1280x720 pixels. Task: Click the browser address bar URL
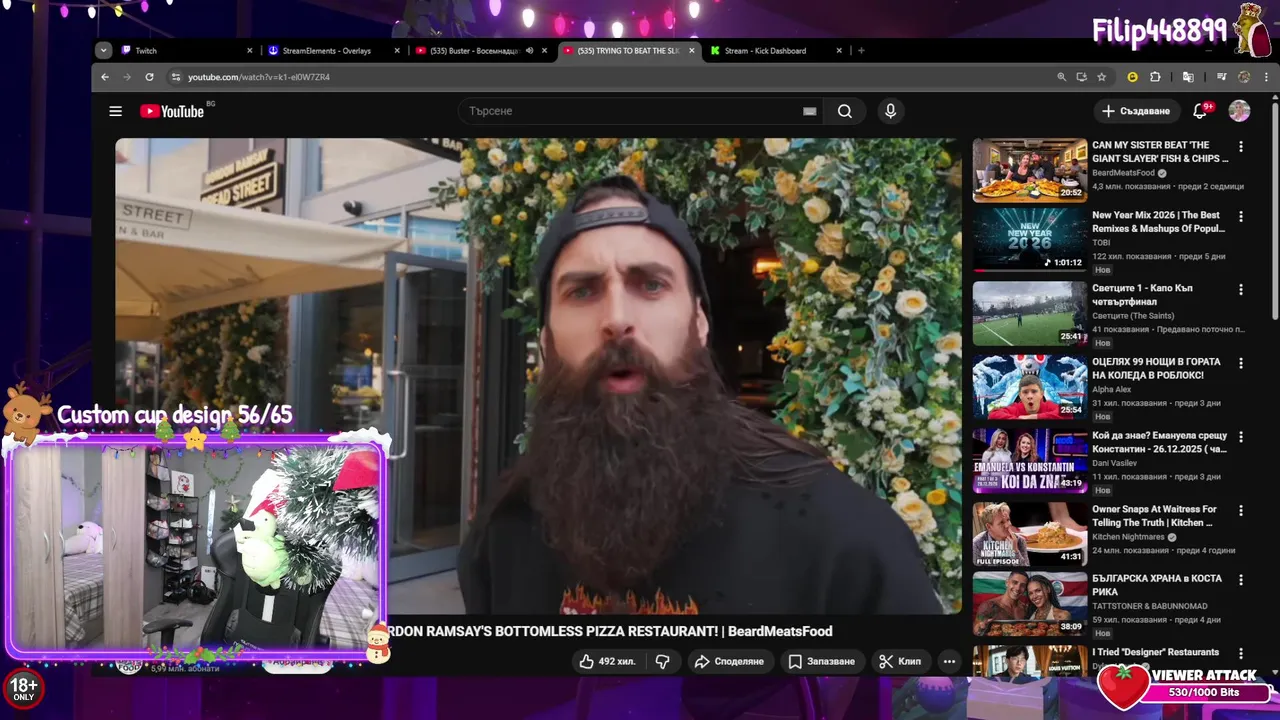(x=259, y=77)
